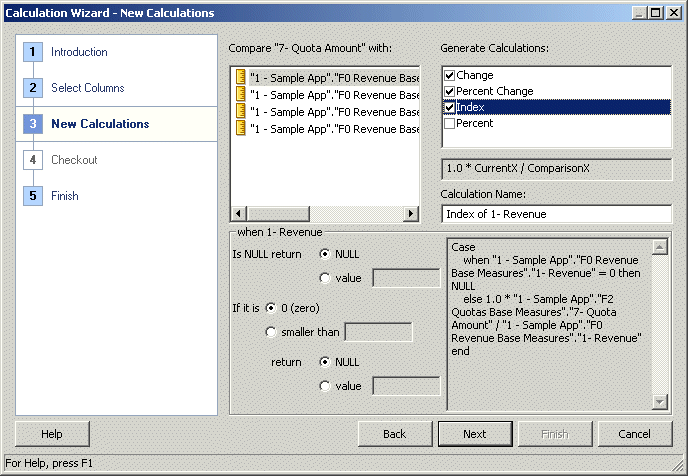
Task: Click the scroll left arrow of compare list
Action: 238,214
